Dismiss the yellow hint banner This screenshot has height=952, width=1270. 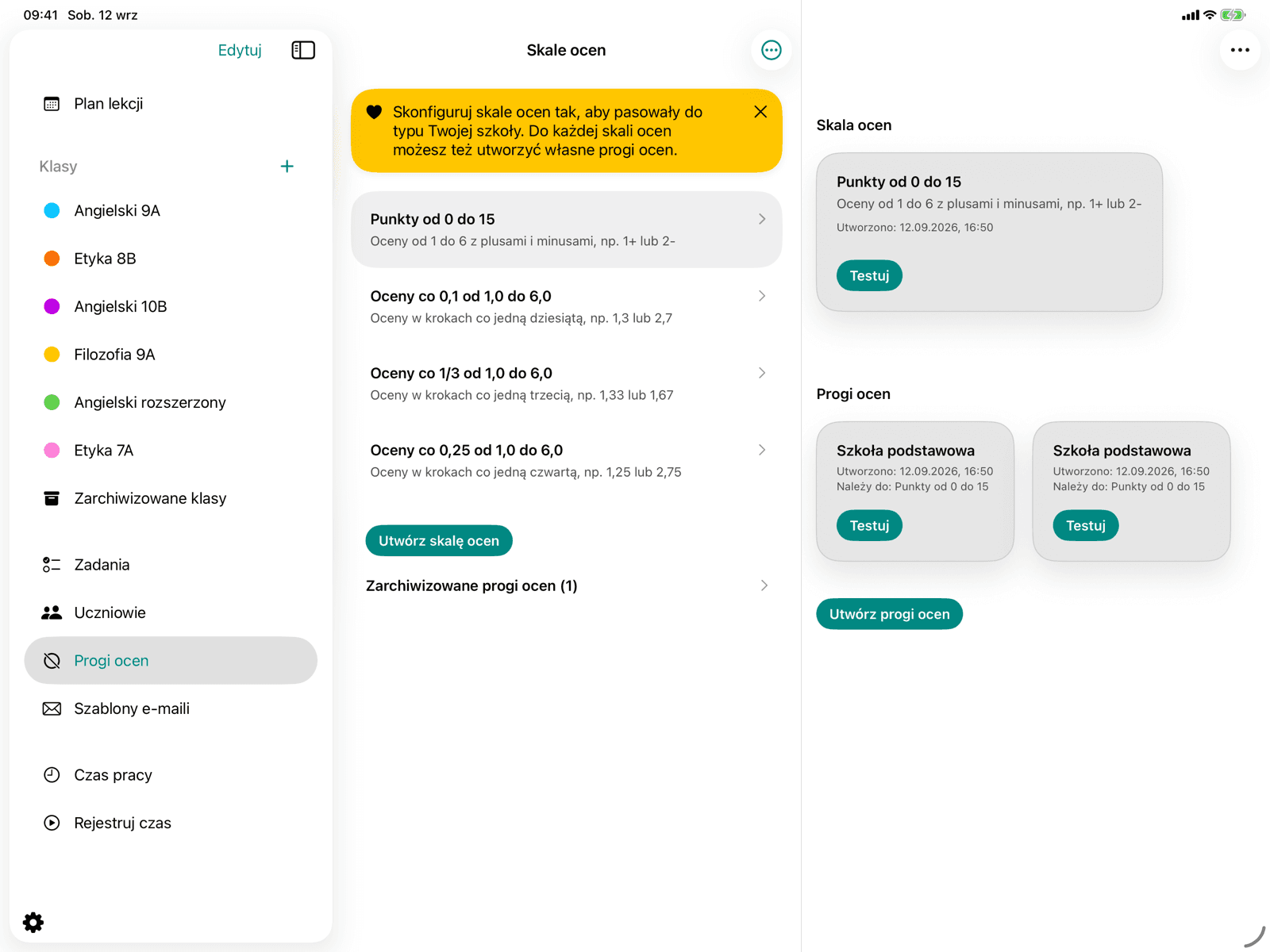[x=760, y=112]
